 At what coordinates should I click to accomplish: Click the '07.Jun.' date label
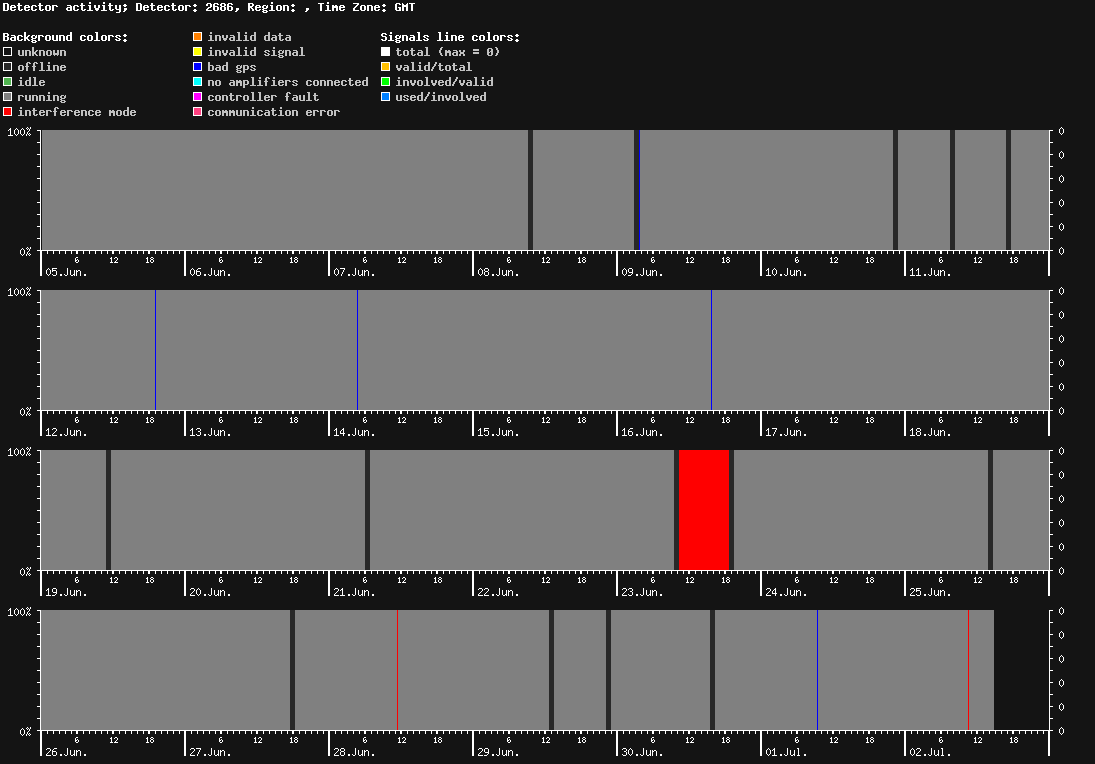pyautogui.click(x=354, y=272)
